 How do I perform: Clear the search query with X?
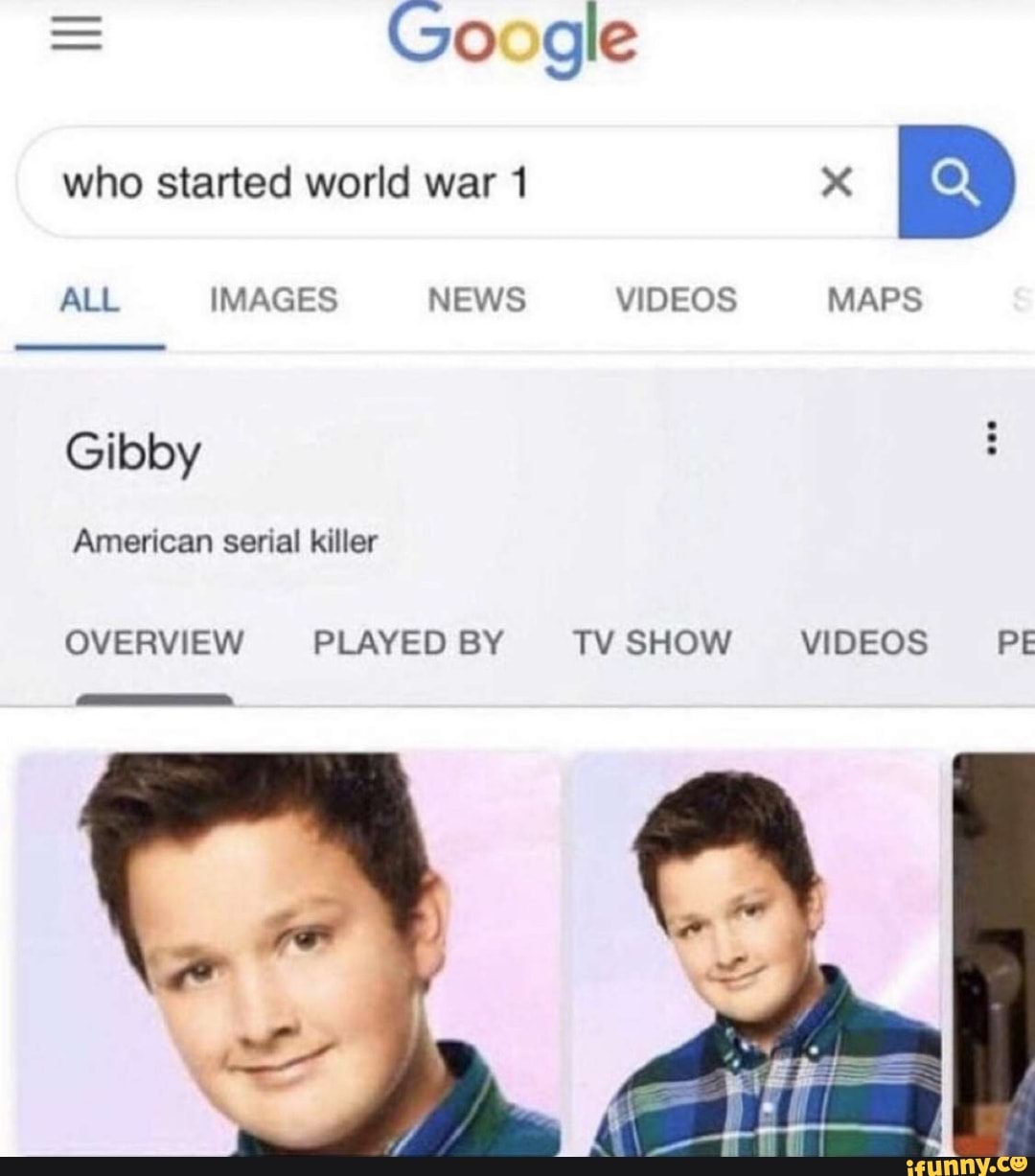837,181
